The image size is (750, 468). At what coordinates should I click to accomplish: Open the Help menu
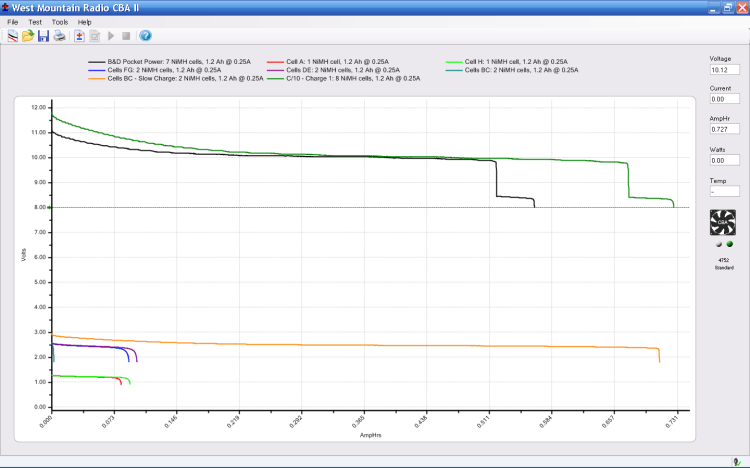(85, 21)
